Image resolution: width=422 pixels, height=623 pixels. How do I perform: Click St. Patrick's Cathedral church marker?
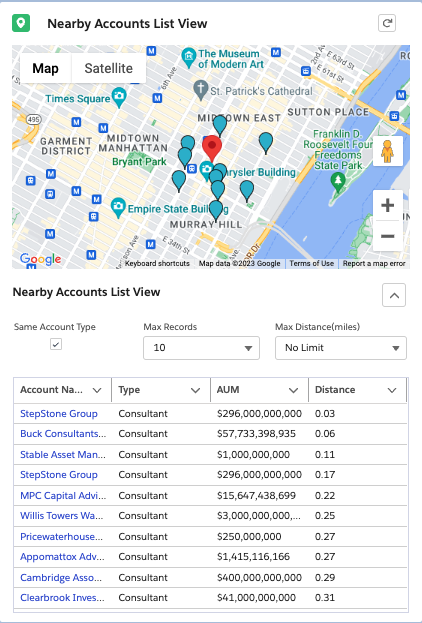(201, 90)
